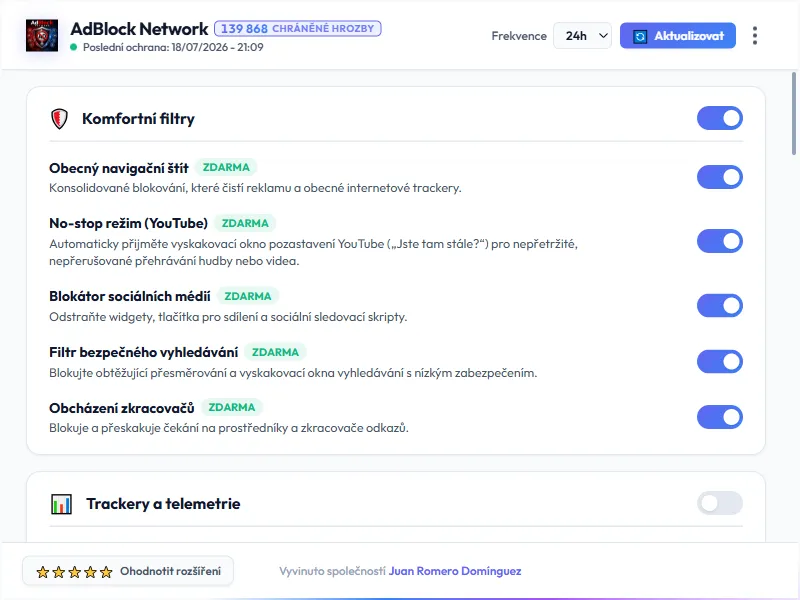This screenshot has width=800, height=600.
Task: Click the five-star rating icons
Action: pos(74,572)
